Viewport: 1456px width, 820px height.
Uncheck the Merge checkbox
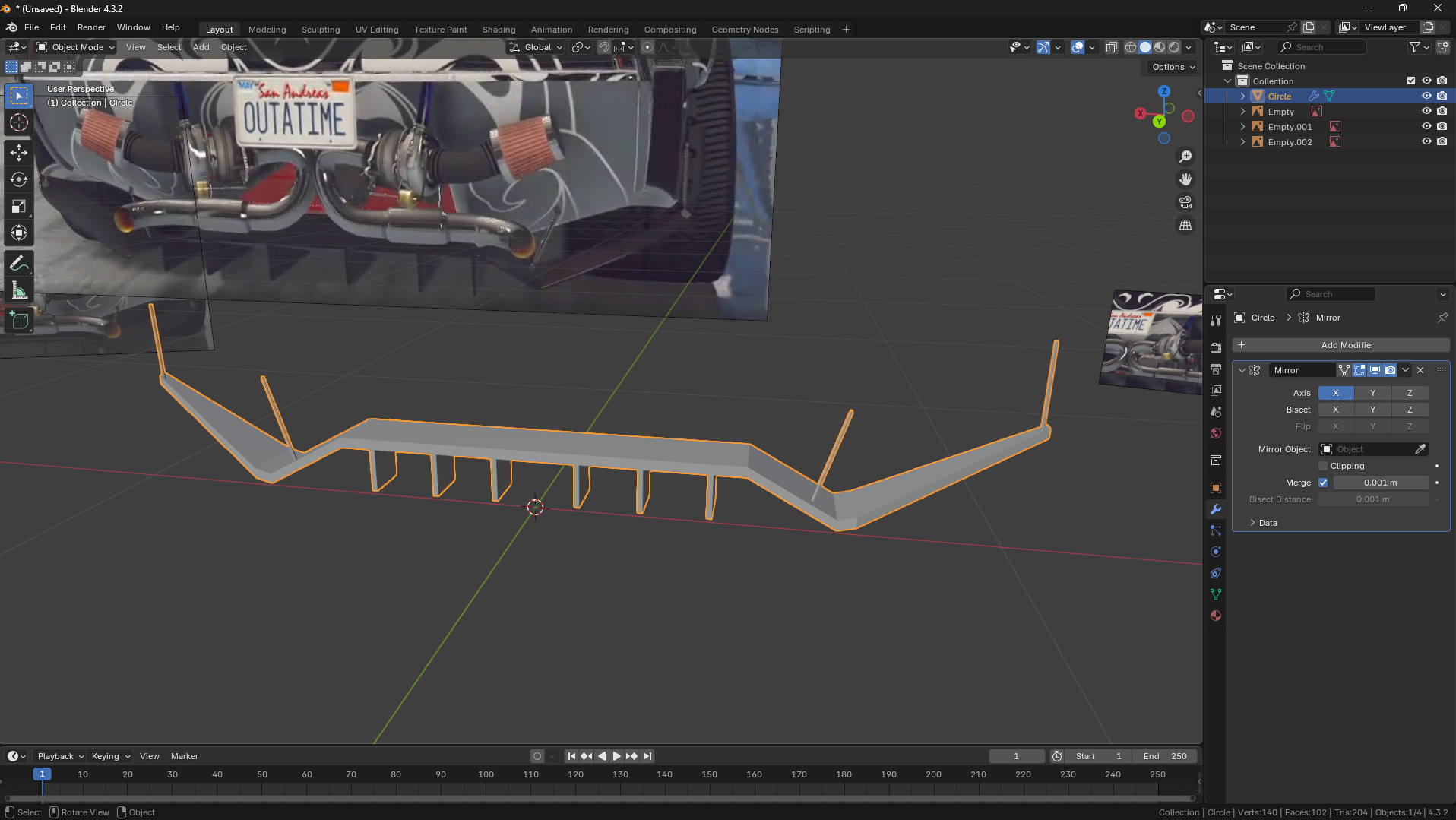pyautogui.click(x=1323, y=483)
